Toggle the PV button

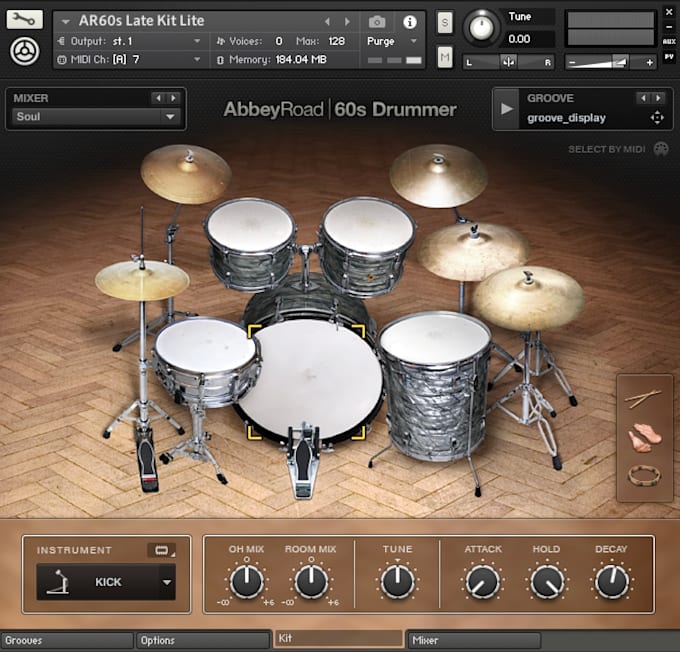(x=669, y=57)
